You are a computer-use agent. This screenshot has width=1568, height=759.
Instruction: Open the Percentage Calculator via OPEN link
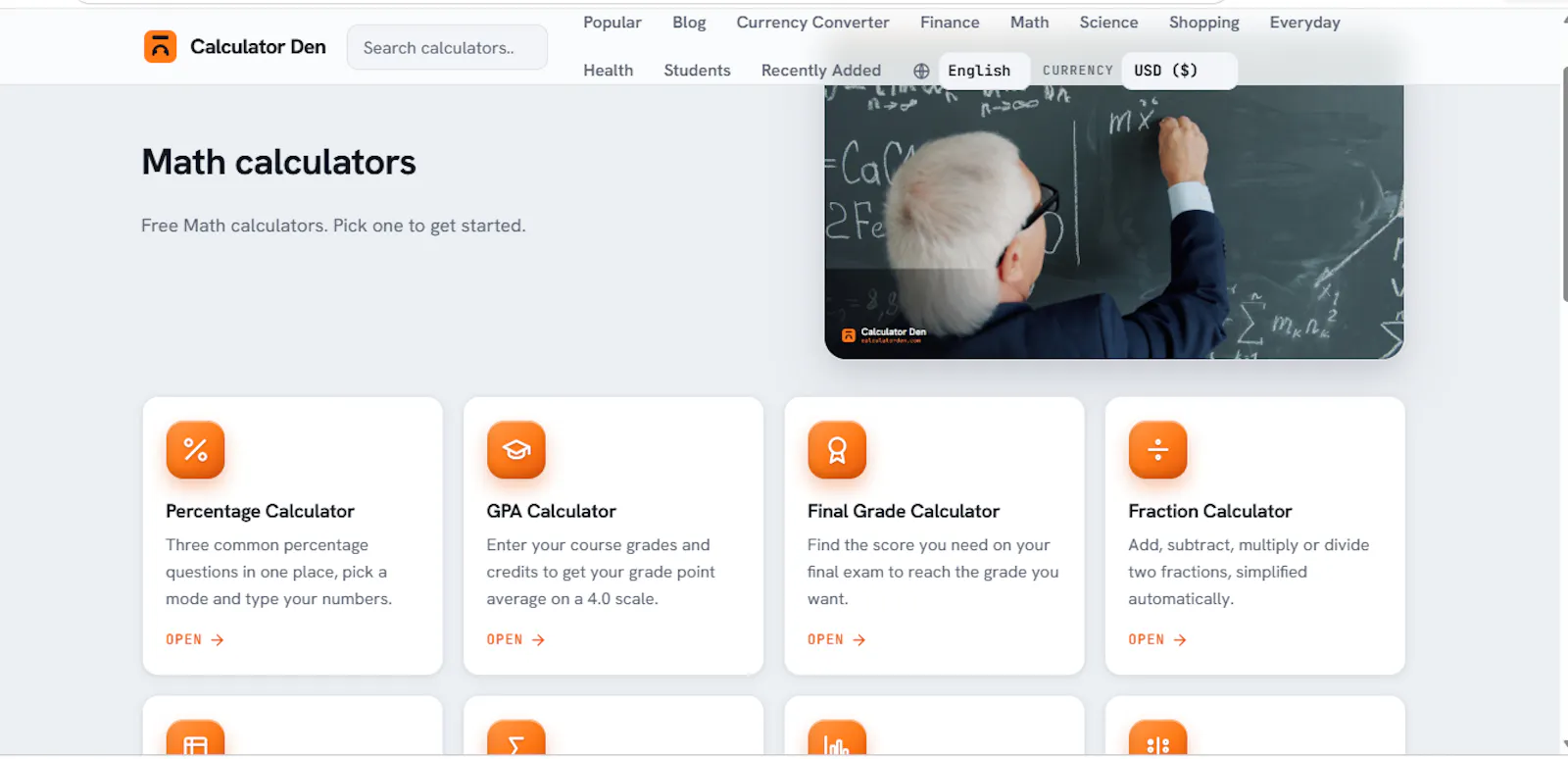click(x=195, y=639)
